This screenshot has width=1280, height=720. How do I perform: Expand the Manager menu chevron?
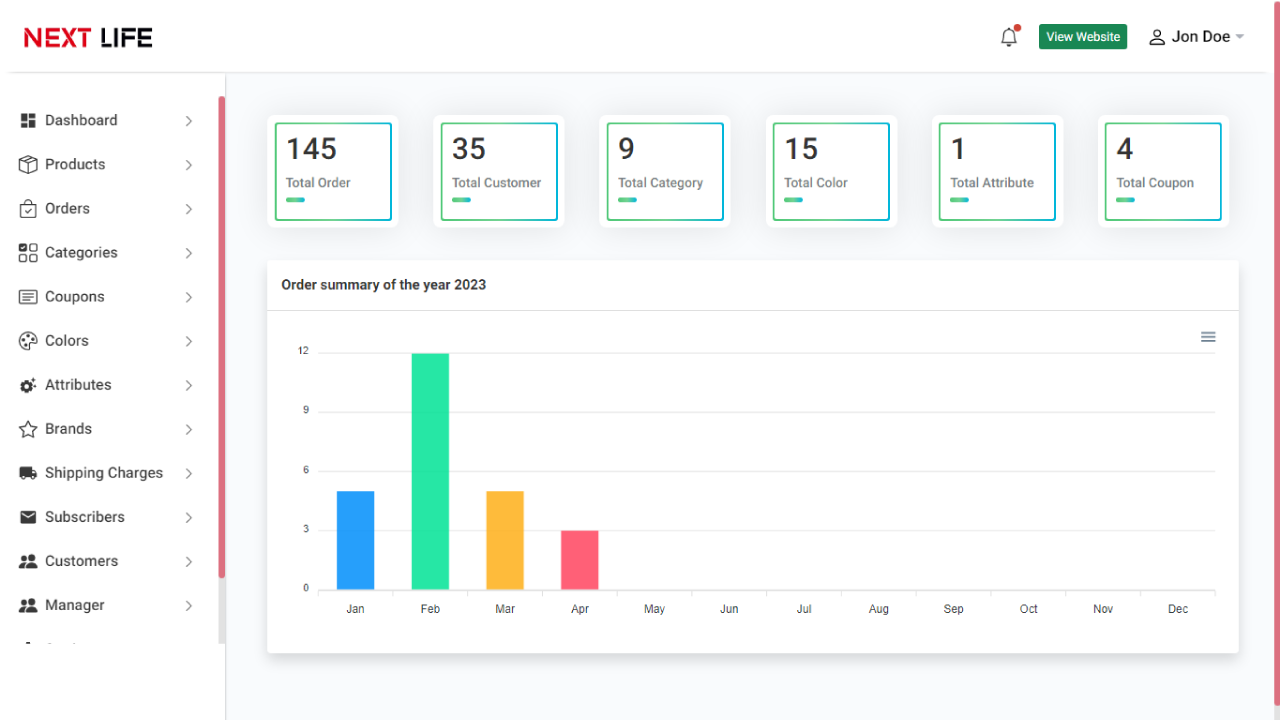coord(188,605)
